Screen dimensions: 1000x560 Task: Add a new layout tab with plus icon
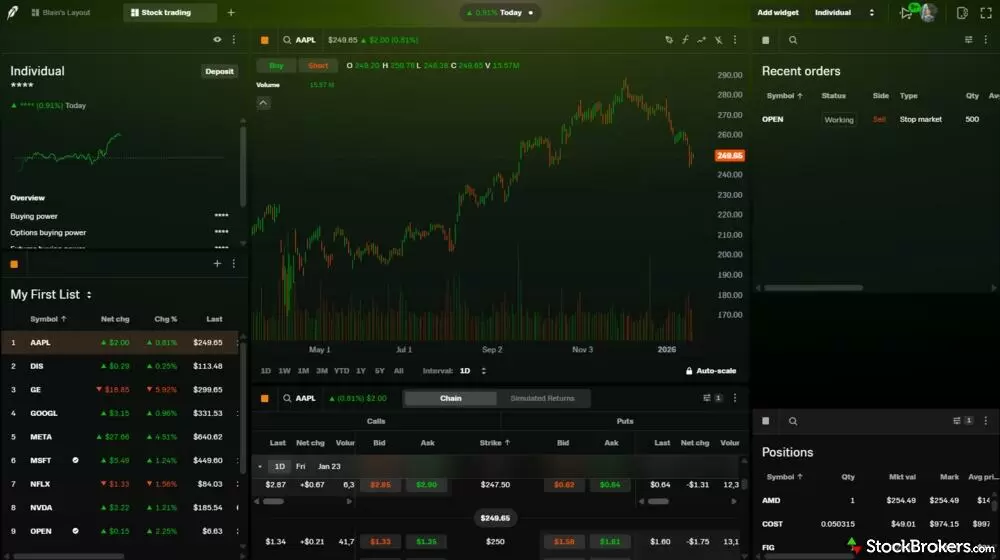[x=231, y=12]
